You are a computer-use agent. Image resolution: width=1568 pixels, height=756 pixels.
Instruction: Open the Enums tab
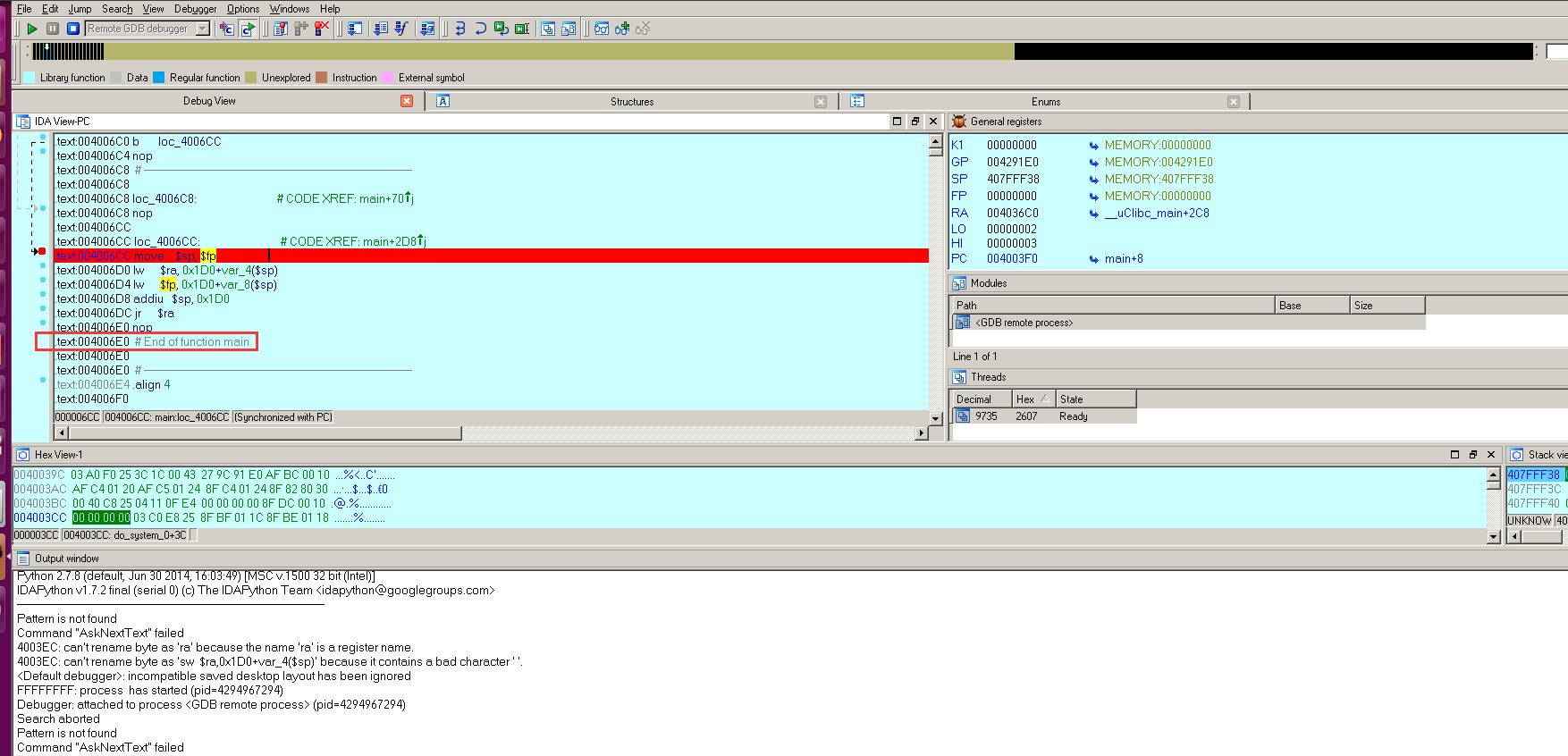tap(1045, 102)
